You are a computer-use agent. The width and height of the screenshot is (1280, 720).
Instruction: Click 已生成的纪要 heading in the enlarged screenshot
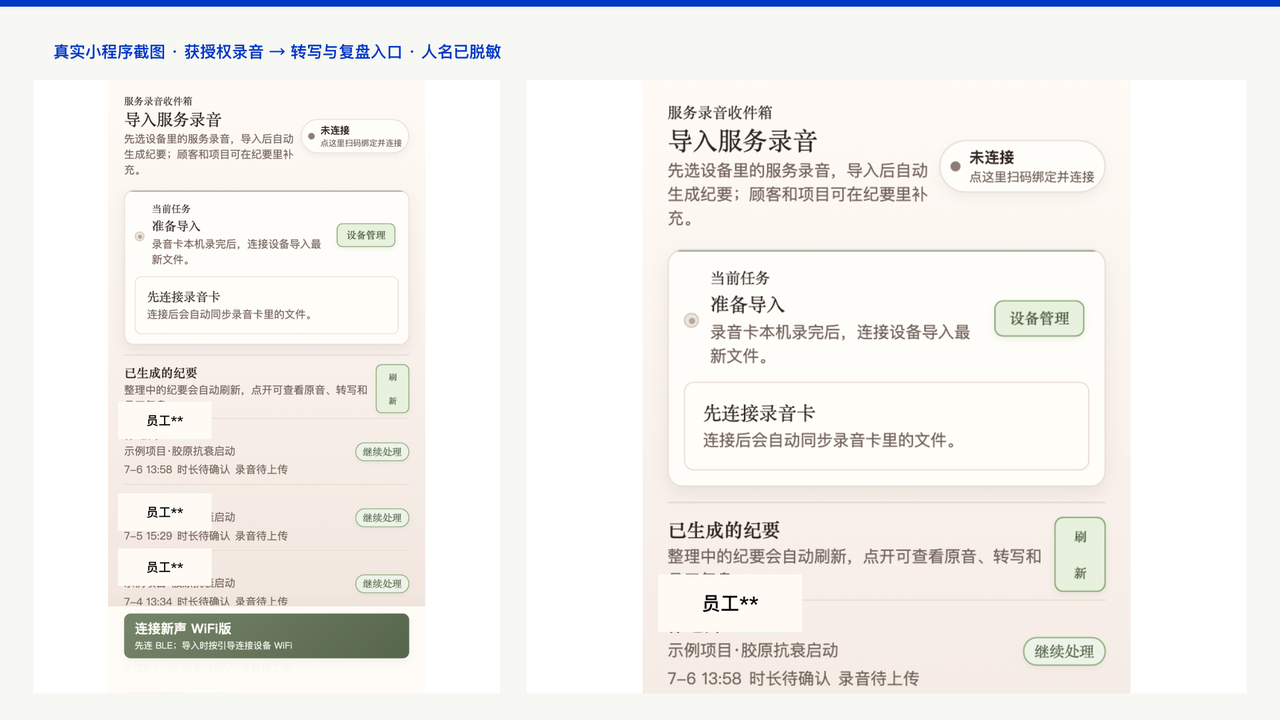724,530
